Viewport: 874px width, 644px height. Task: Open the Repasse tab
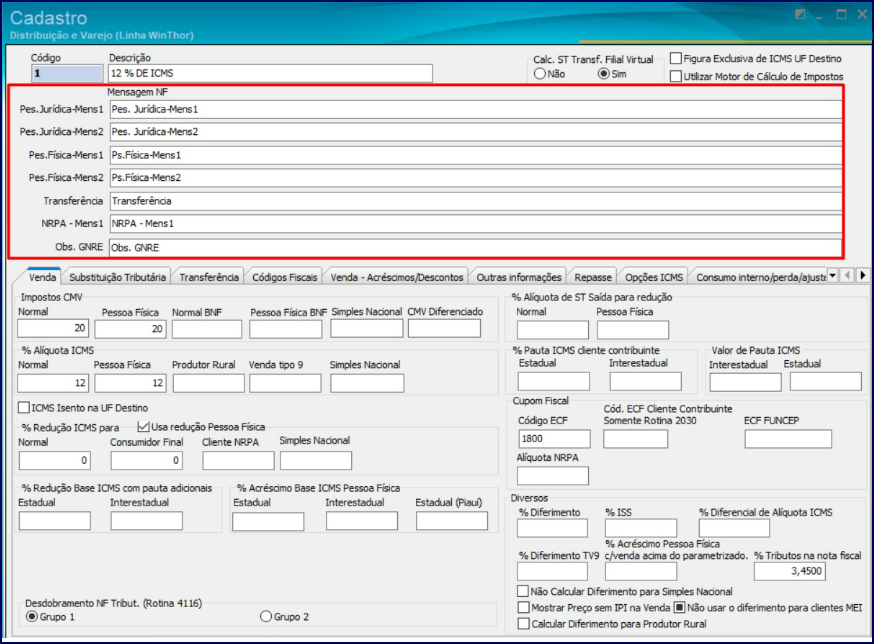pyautogui.click(x=593, y=277)
